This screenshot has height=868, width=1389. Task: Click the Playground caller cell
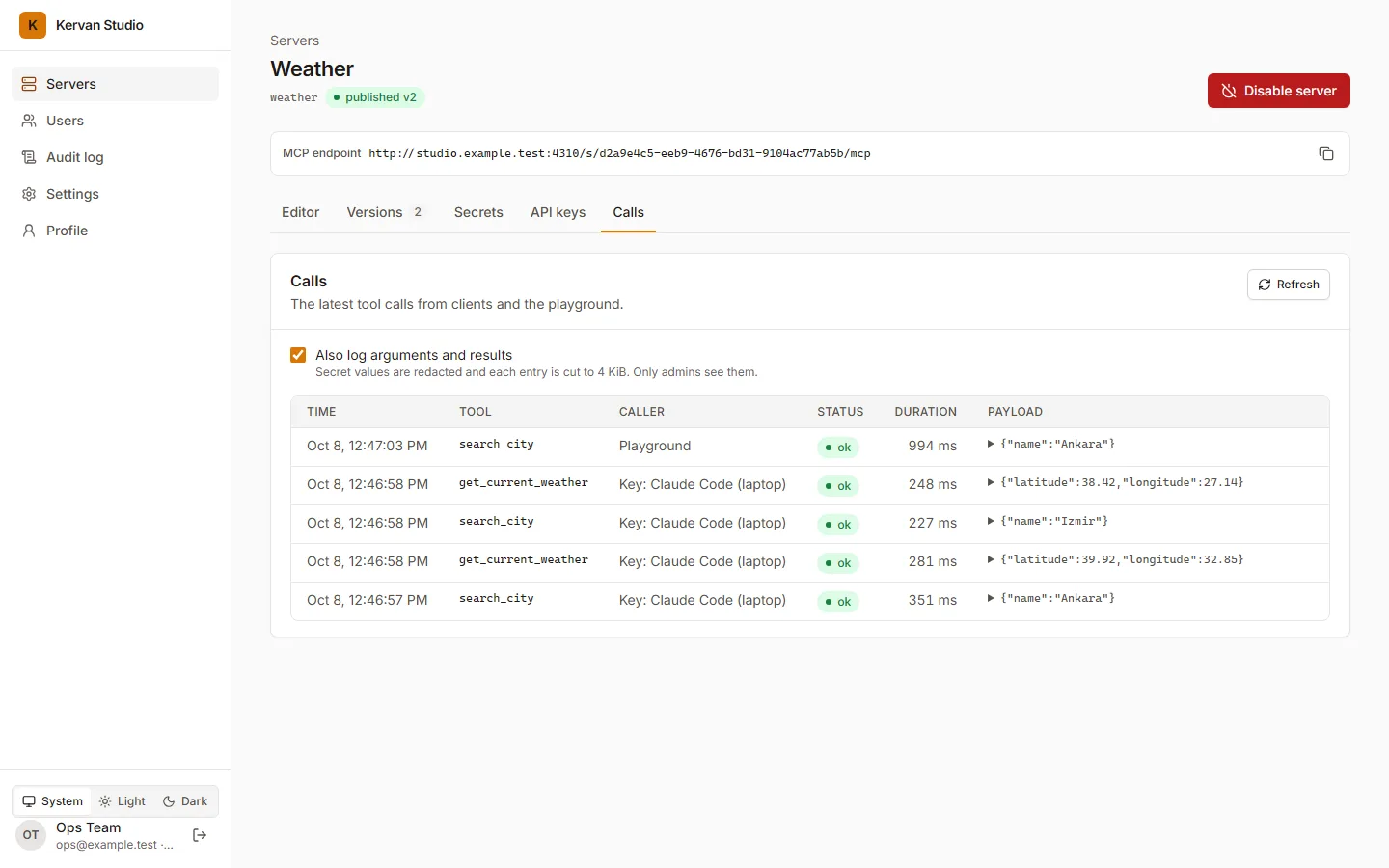pyautogui.click(x=655, y=446)
